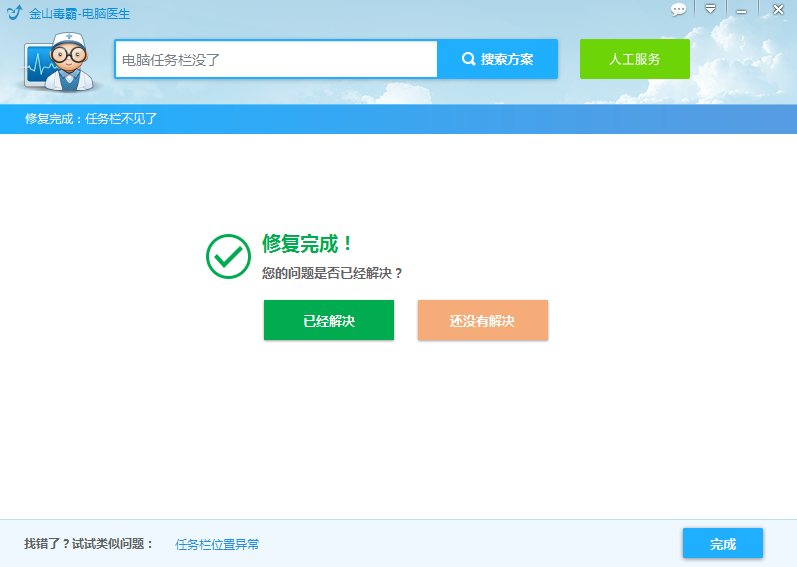Click the Kingsoft bird logo in title bar
797x567 pixels.
coord(14,13)
